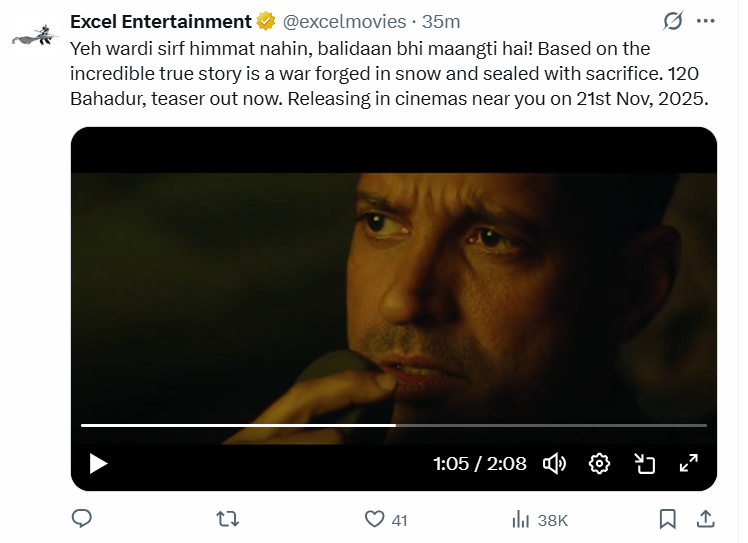Viewport: 748px width, 543px height.
Task: Mute the video volume
Action: [554, 463]
